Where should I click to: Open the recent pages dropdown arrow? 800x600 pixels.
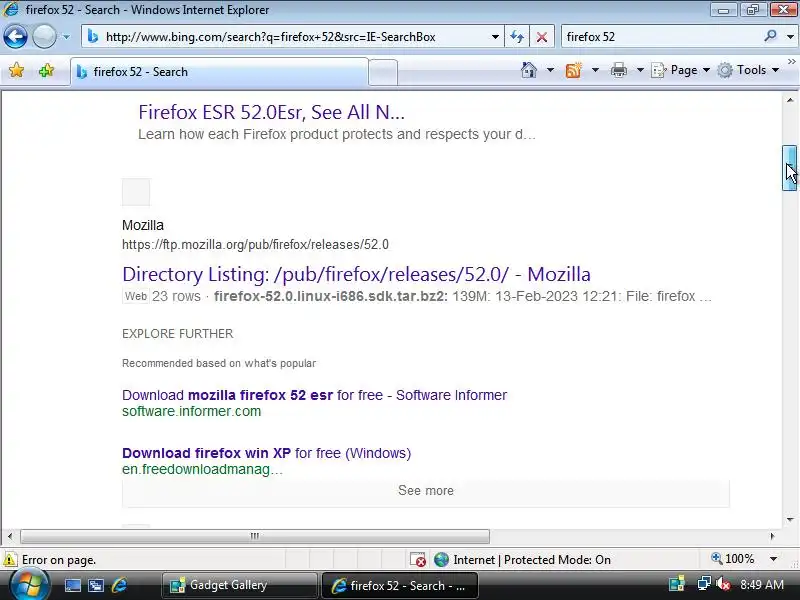(x=66, y=37)
